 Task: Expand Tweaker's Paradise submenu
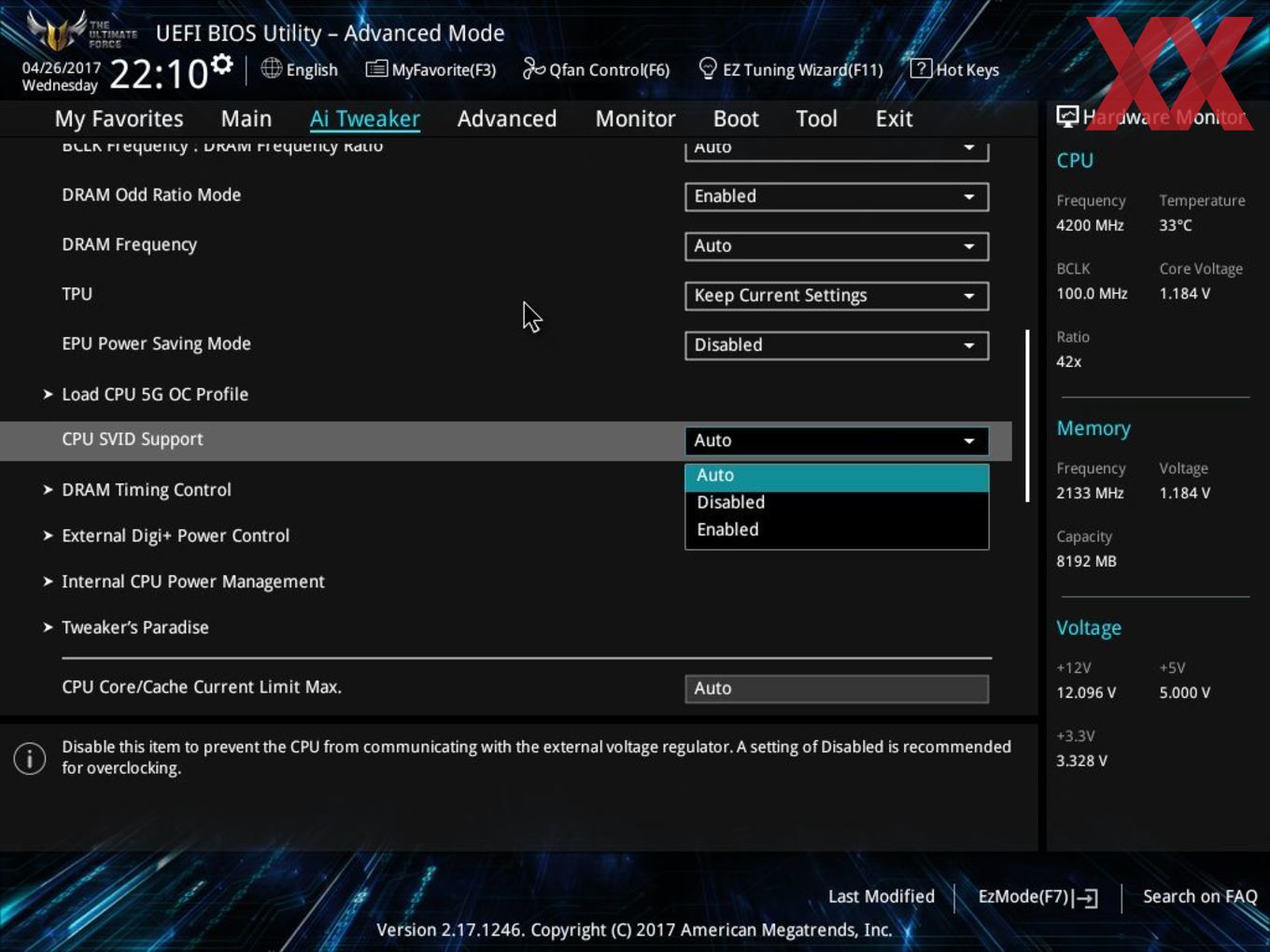click(x=135, y=627)
